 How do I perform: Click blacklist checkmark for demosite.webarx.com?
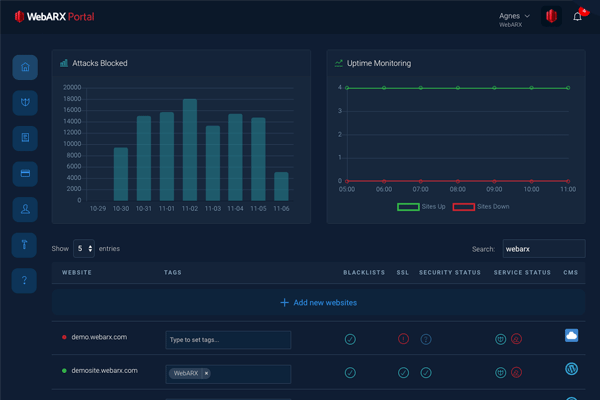[x=350, y=372]
